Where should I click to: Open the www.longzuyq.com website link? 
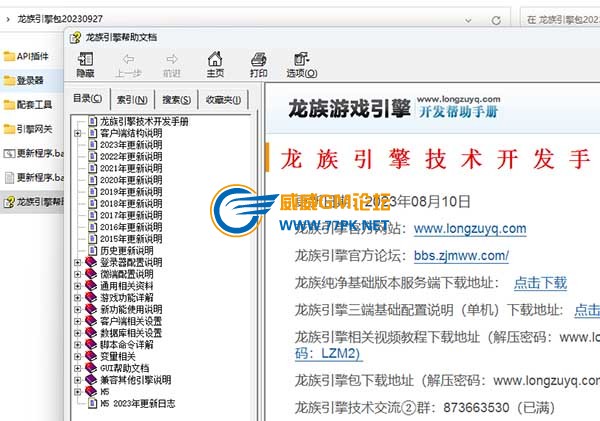point(470,228)
